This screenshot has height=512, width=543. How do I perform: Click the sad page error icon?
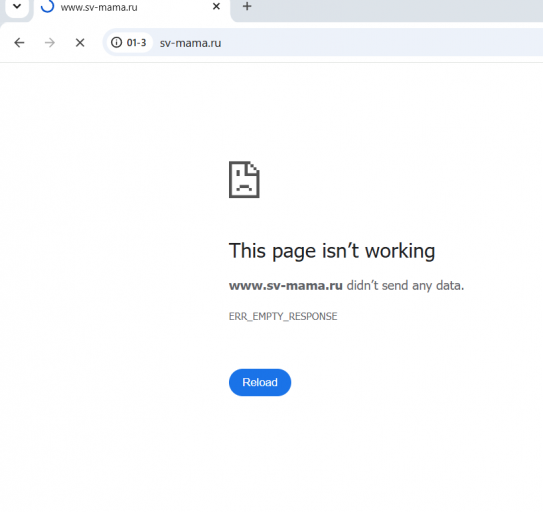click(x=244, y=179)
